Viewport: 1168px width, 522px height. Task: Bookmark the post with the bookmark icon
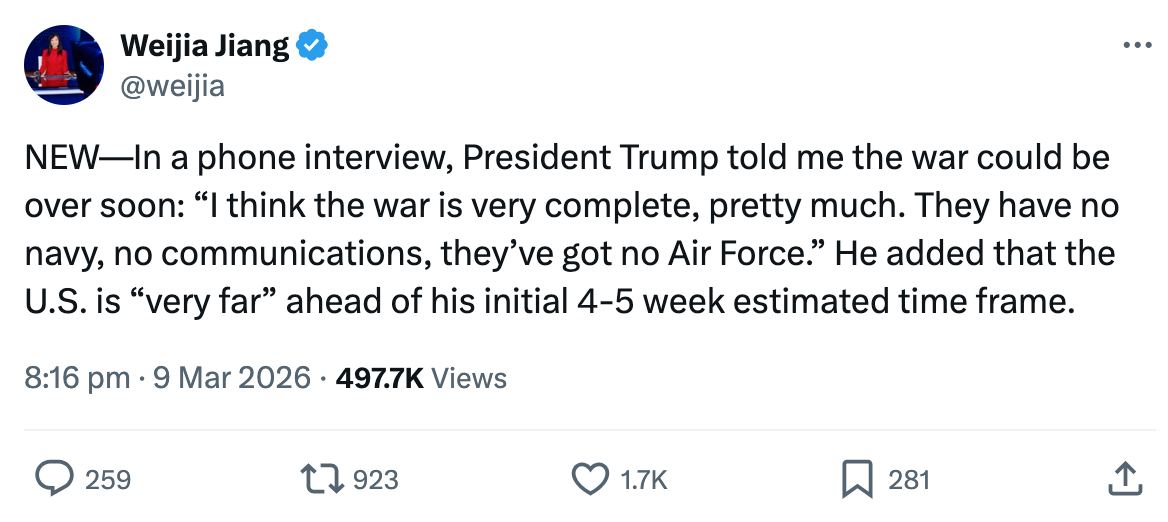click(x=857, y=479)
